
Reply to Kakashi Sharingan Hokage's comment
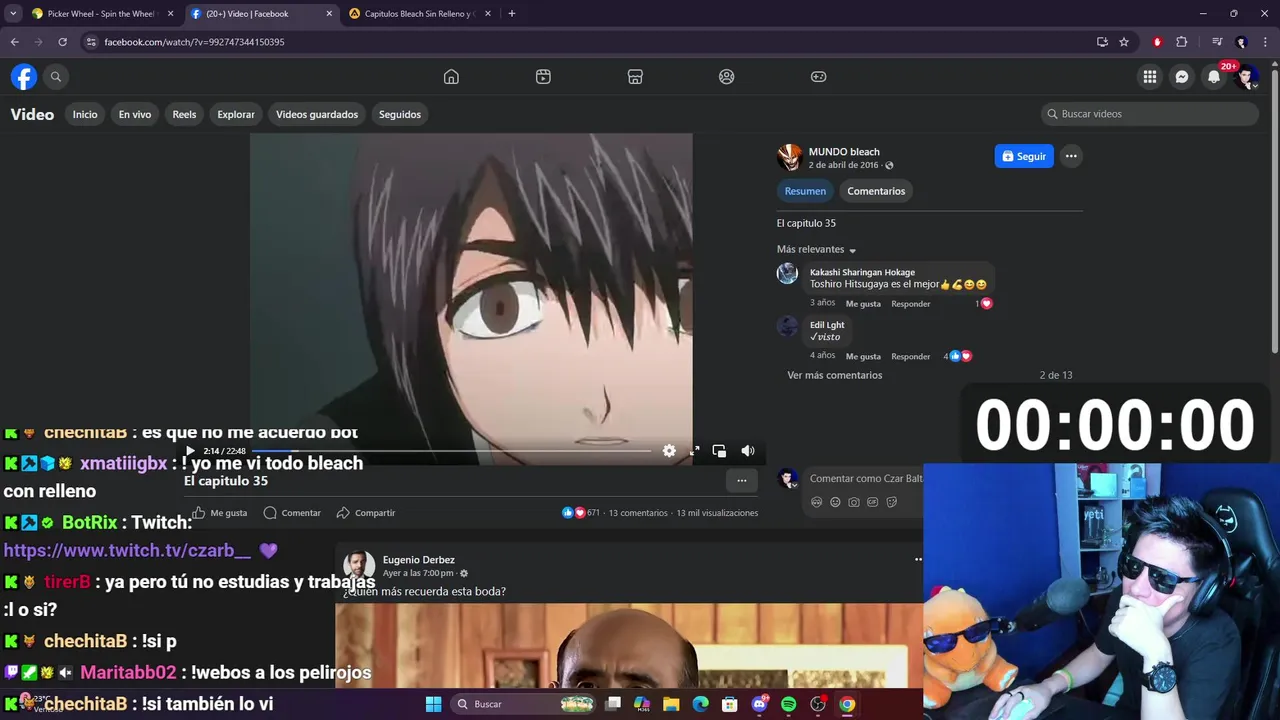coord(910,303)
